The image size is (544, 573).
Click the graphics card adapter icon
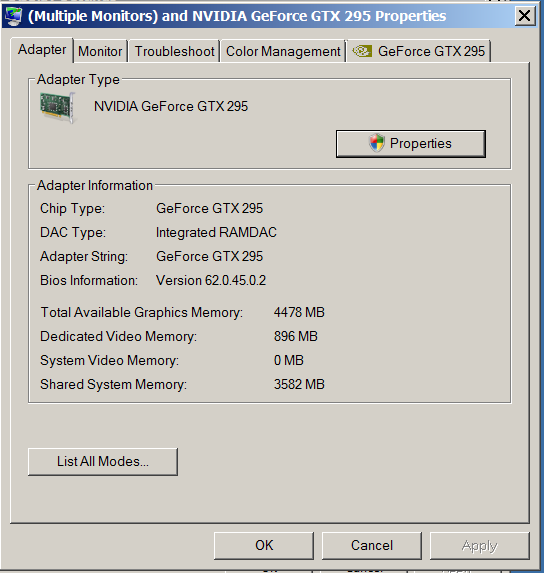[58, 107]
